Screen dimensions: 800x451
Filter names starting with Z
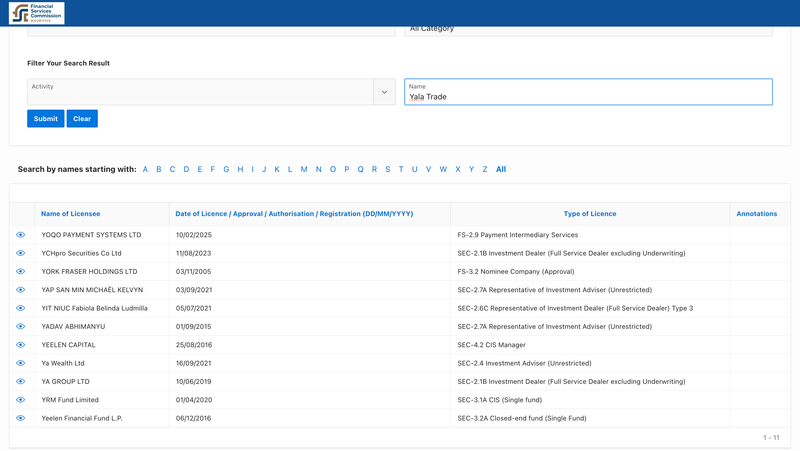click(x=485, y=169)
